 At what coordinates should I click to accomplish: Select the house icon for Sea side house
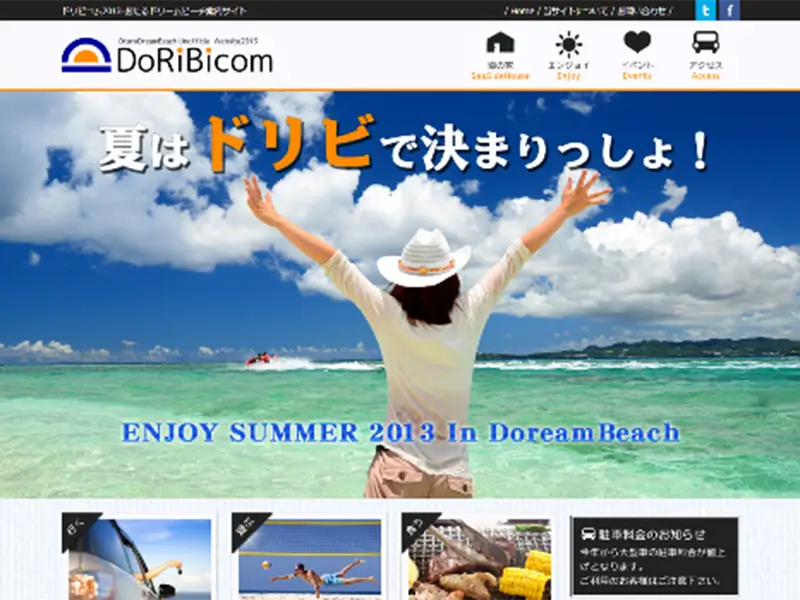(501, 42)
